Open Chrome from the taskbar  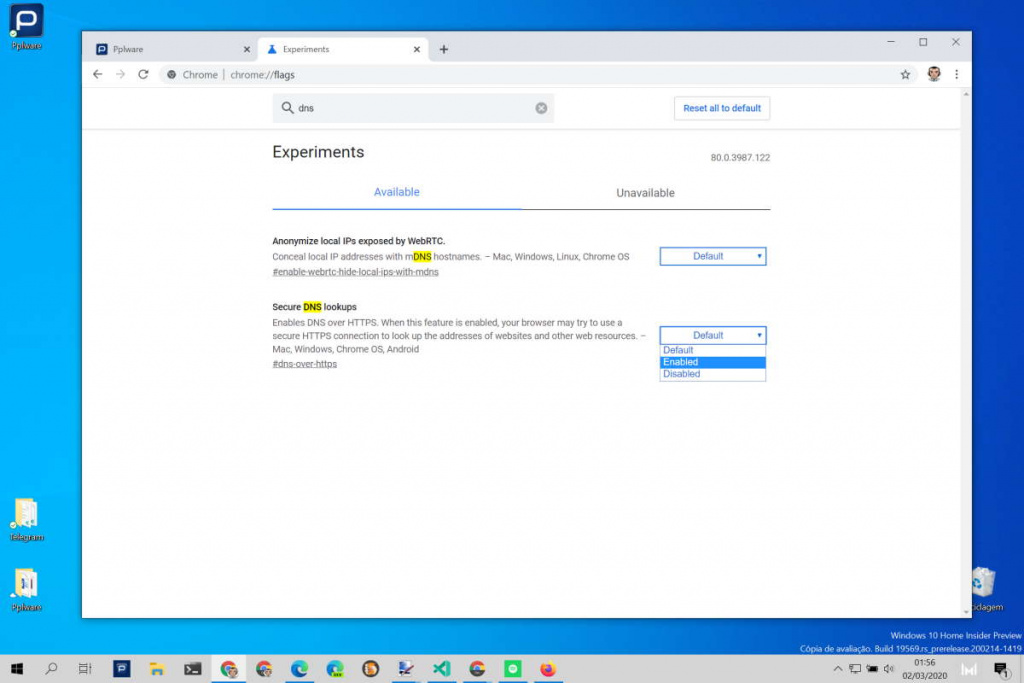coord(229,670)
